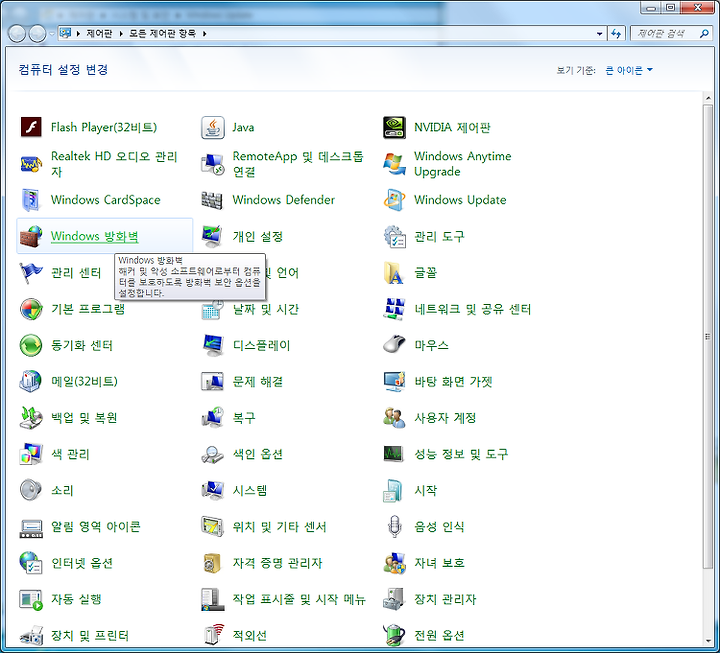This screenshot has height=653, width=720.
Task: Open the 시스템 icon
Action: [213, 490]
